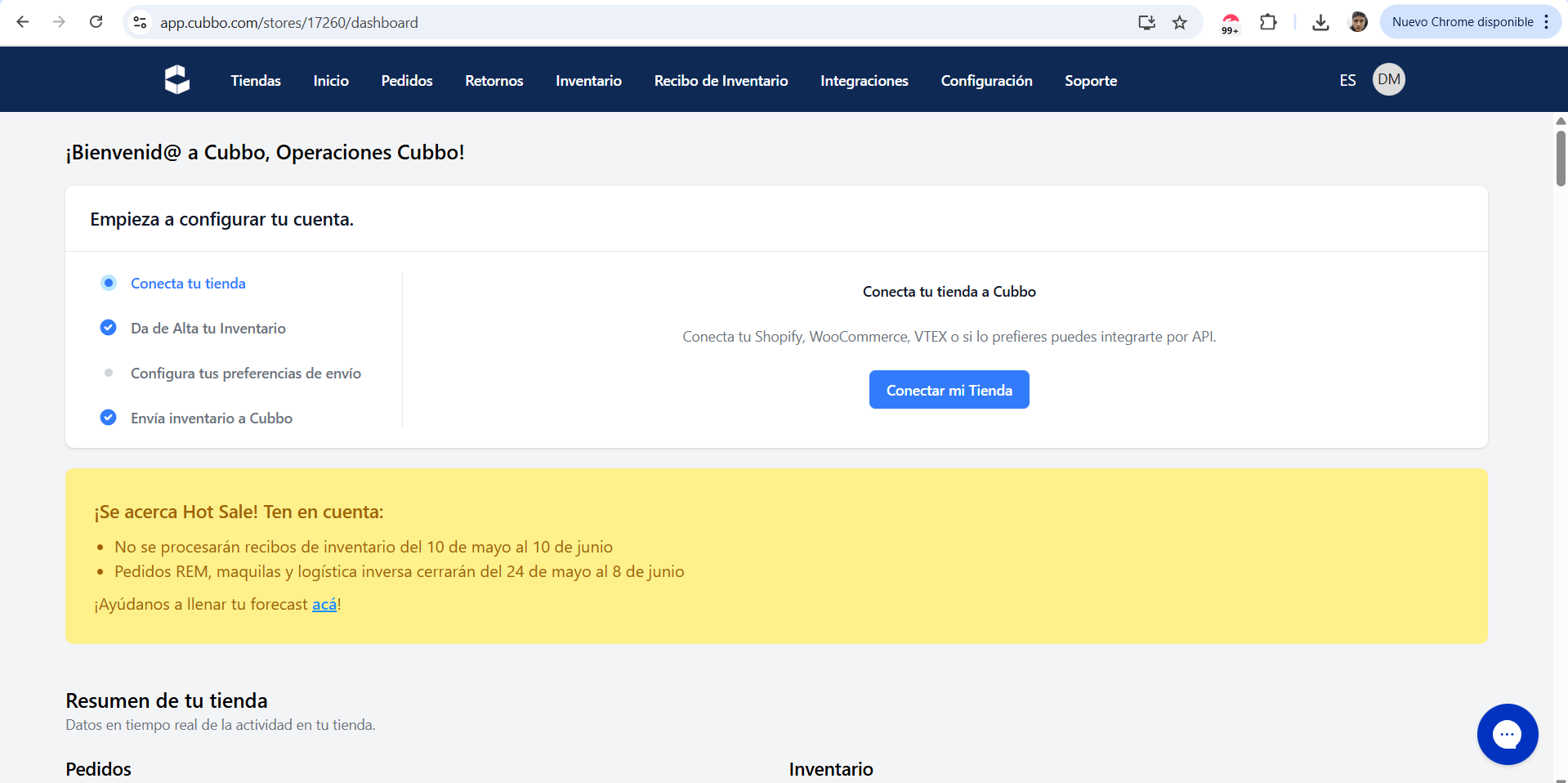This screenshot has width=1568, height=783.
Task: Open Recibo de Inventario page
Action: click(x=721, y=80)
